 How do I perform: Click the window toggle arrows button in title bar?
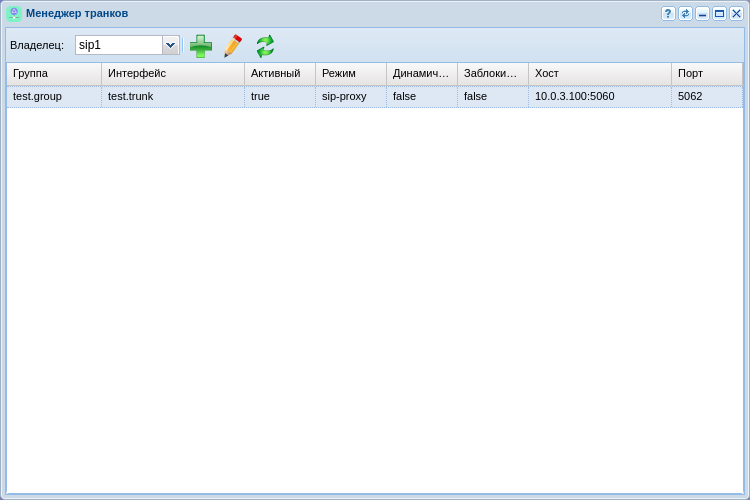[685, 13]
